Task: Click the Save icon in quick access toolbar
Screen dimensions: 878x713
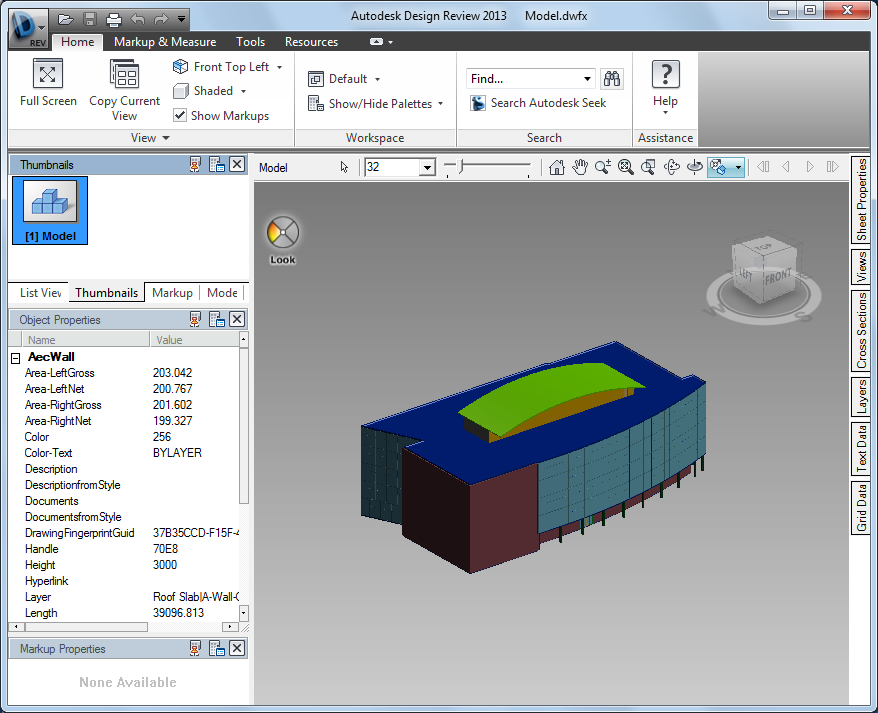Action: pyautogui.click(x=90, y=20)
